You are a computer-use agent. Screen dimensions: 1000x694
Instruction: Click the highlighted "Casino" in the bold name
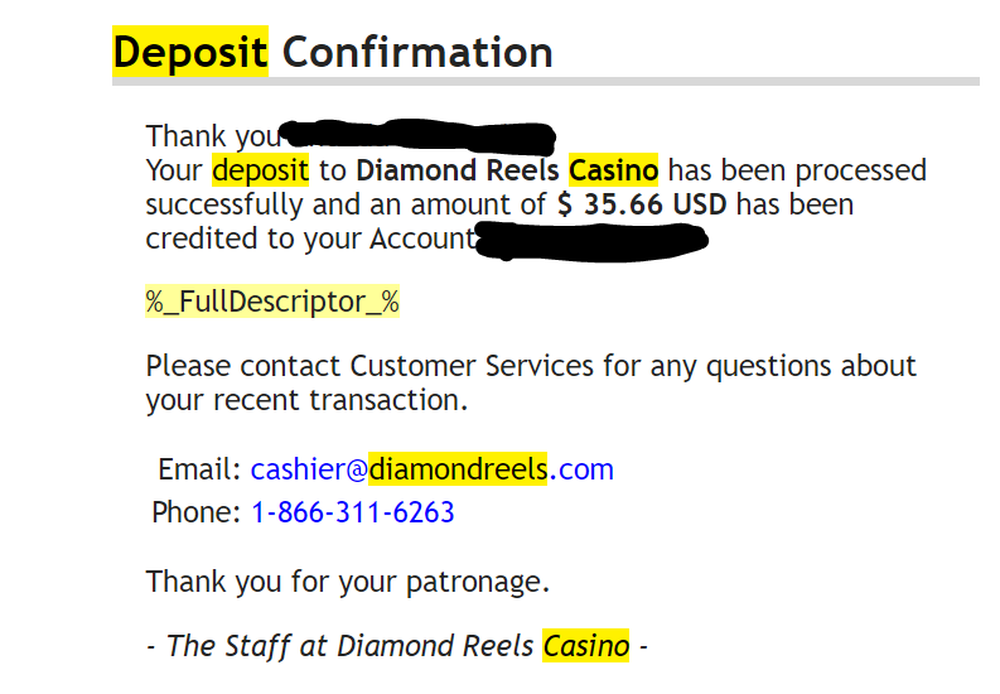coord(614,171)
